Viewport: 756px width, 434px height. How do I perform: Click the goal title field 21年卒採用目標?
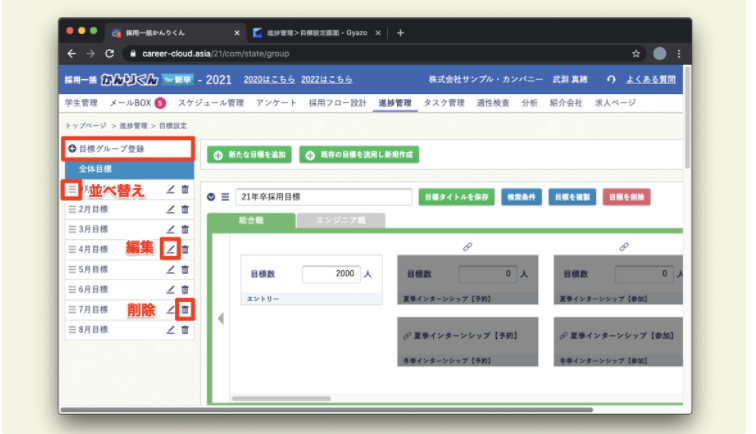click(324, 197)
